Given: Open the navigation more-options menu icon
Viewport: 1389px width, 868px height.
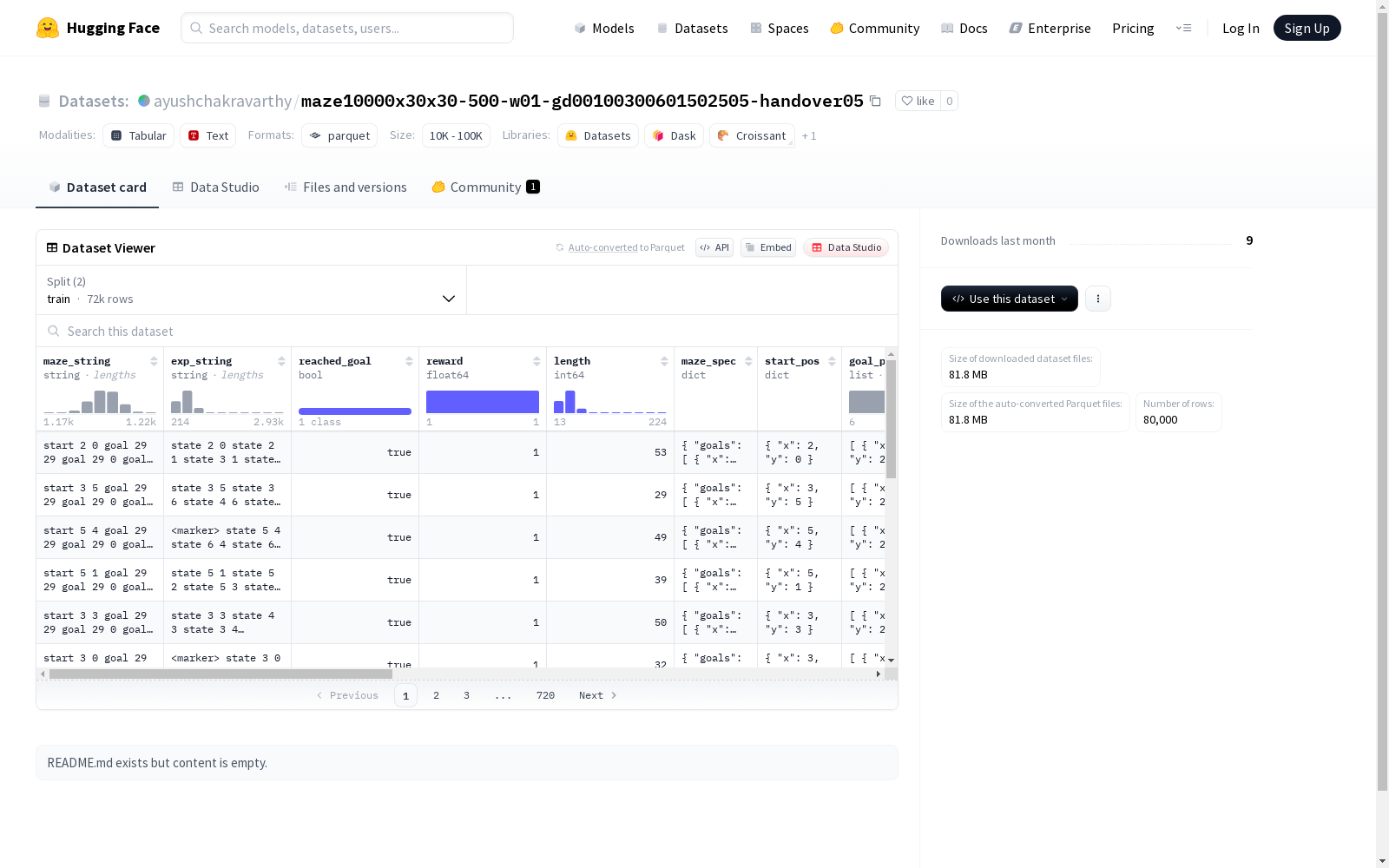Looking at the screenshot, I should click(x=1183, y=28).
